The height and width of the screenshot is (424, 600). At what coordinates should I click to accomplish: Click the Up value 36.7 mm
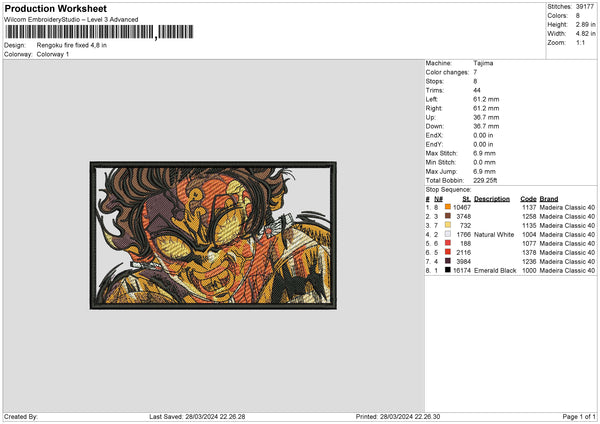click(486, 117)
